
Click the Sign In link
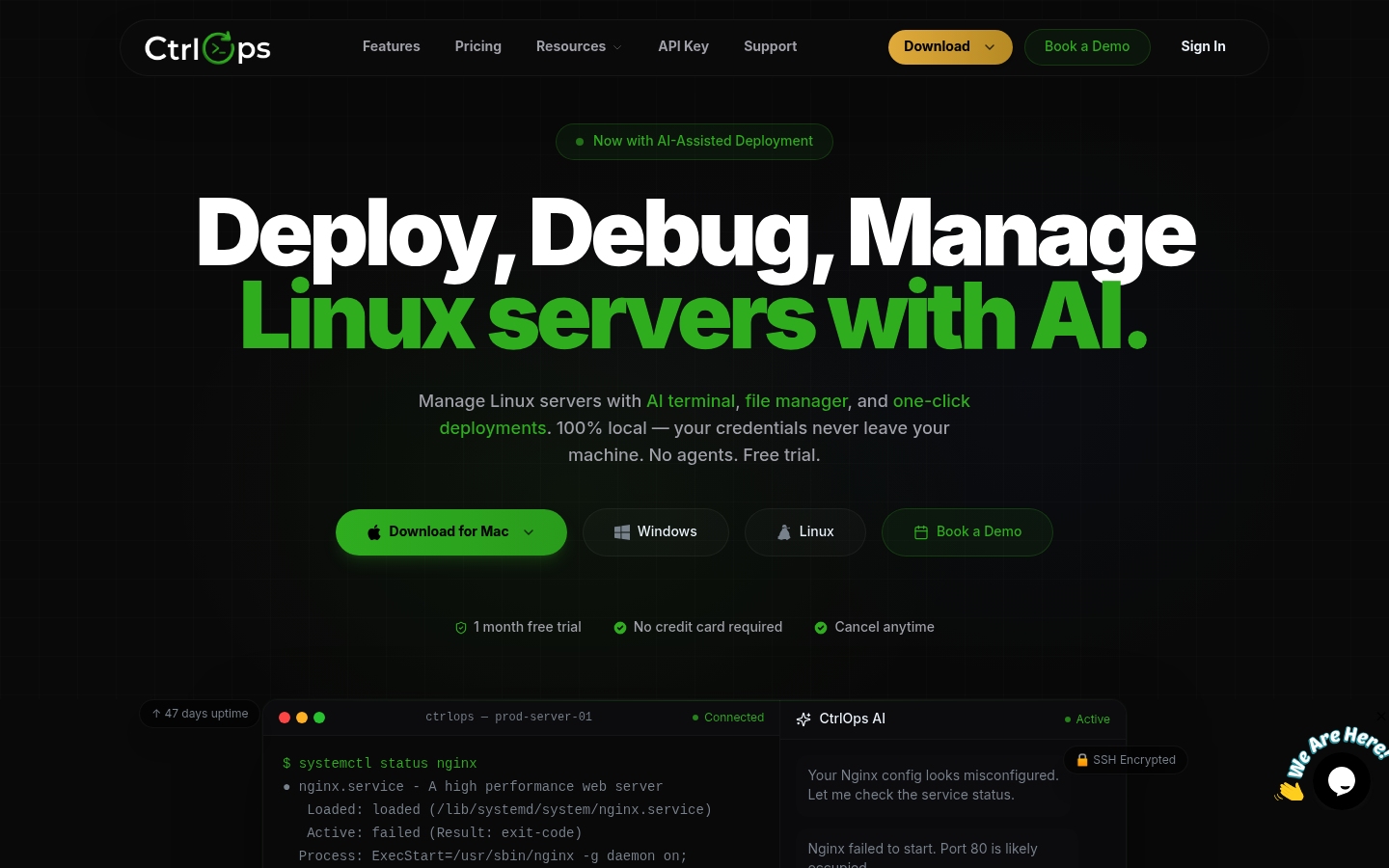(1203, 46)
